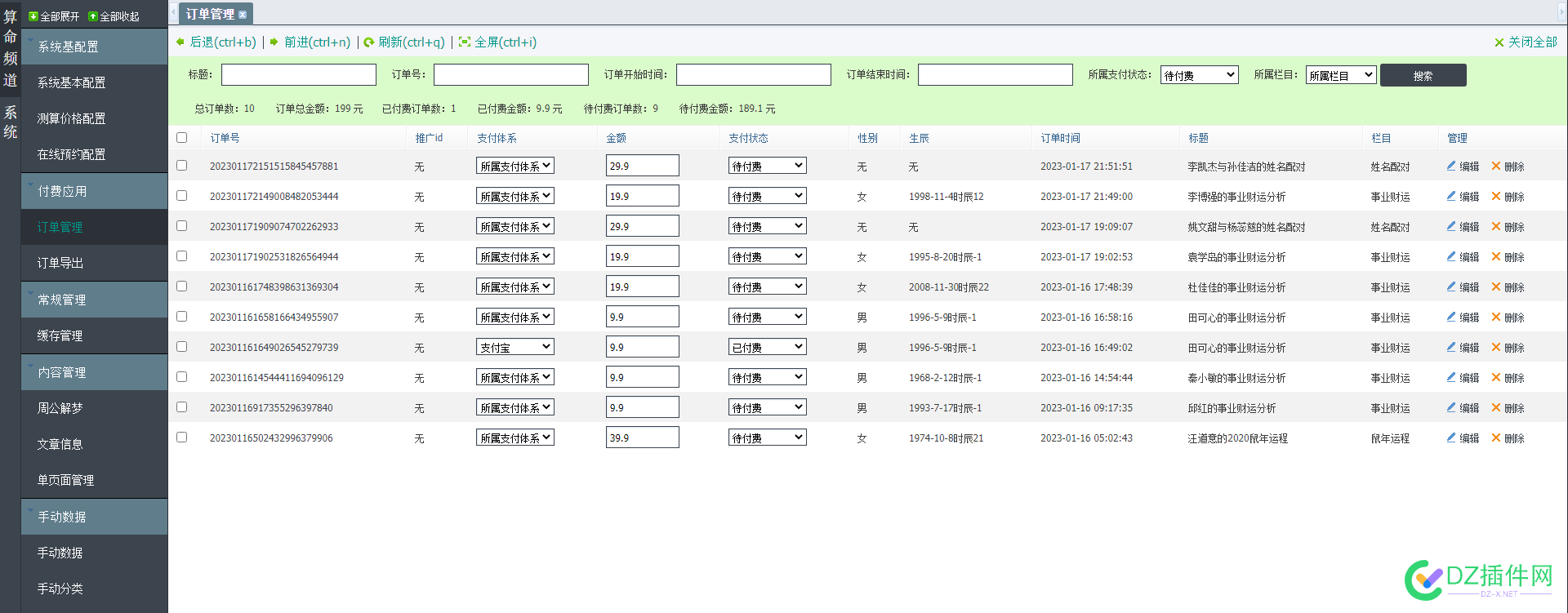Viewport: 1568px width, 613px height.
Task: Open 周公解梦 in the sidebar
Action: pos(60,408)
